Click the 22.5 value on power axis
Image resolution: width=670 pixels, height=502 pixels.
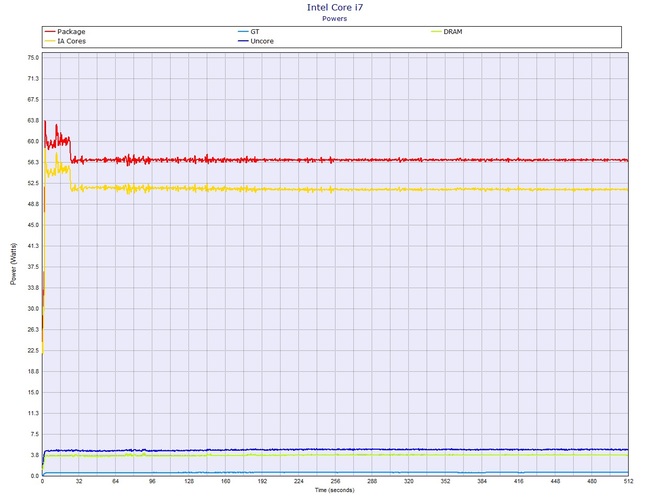(x=33, y=350)
